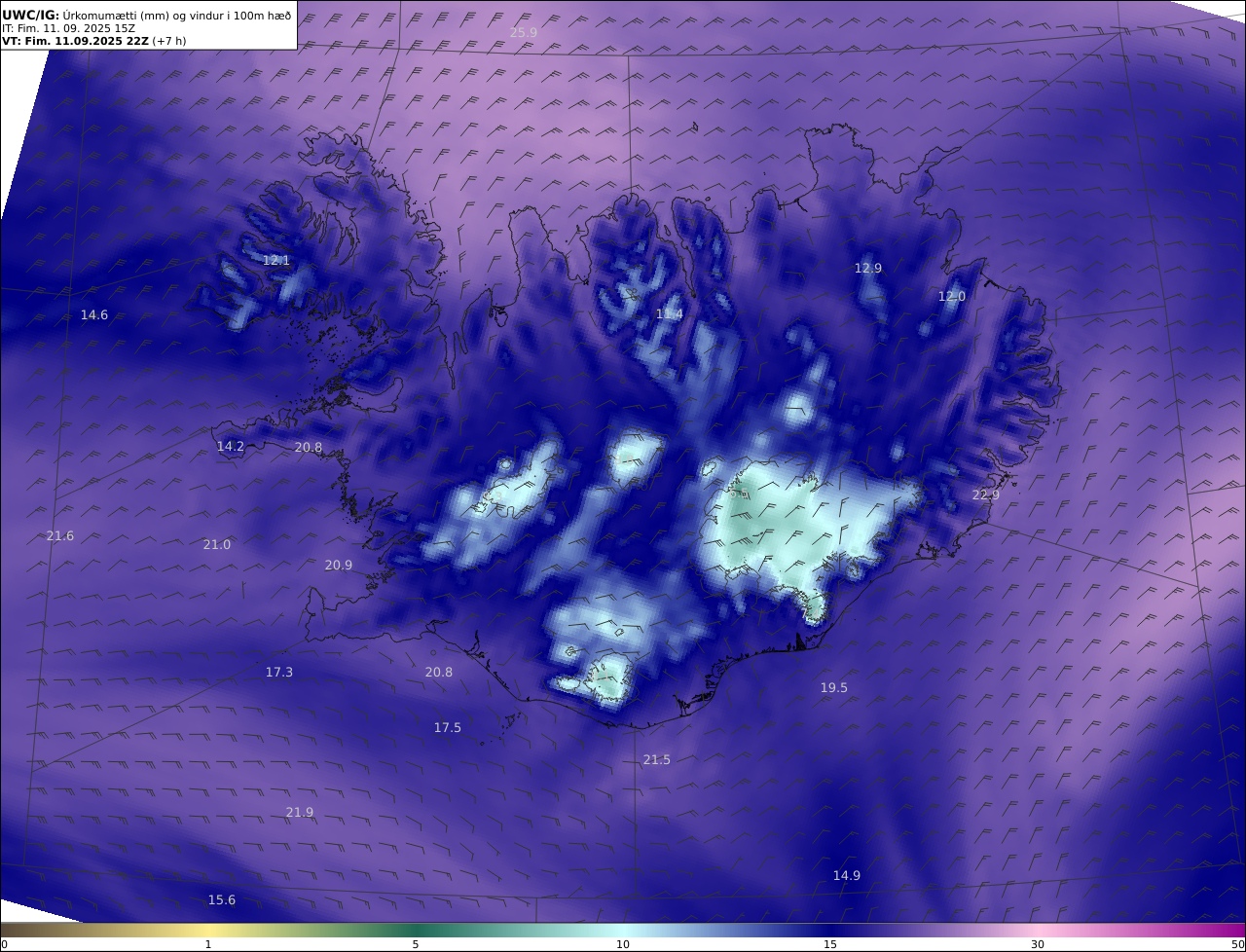Select the 17.3 value label
This screenshot has height=952, width=1246.
[x=279, y=672]
